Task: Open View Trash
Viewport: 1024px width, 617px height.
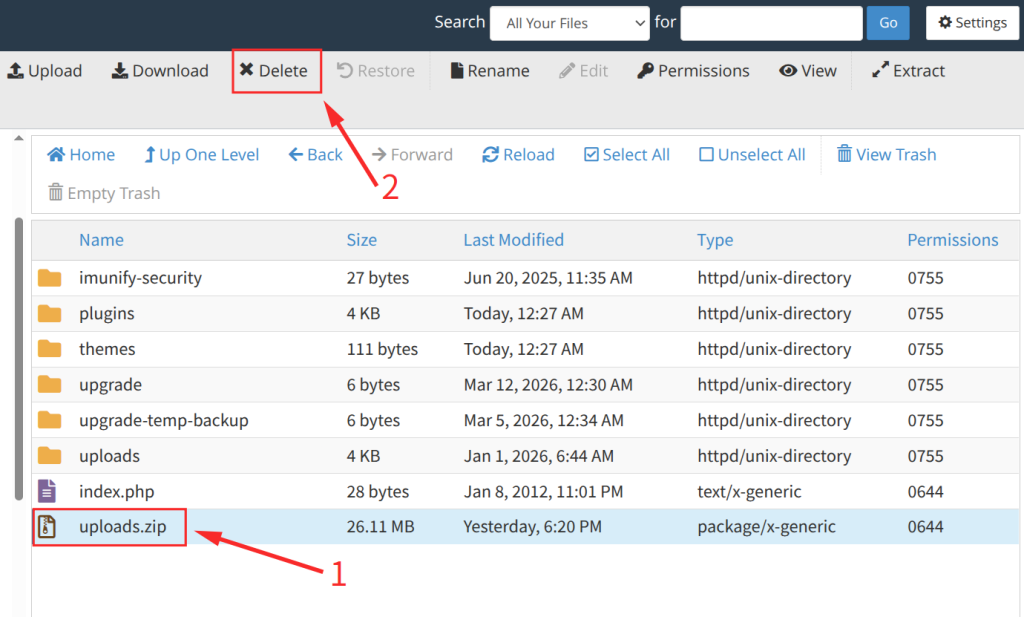Action: (886, 155)
